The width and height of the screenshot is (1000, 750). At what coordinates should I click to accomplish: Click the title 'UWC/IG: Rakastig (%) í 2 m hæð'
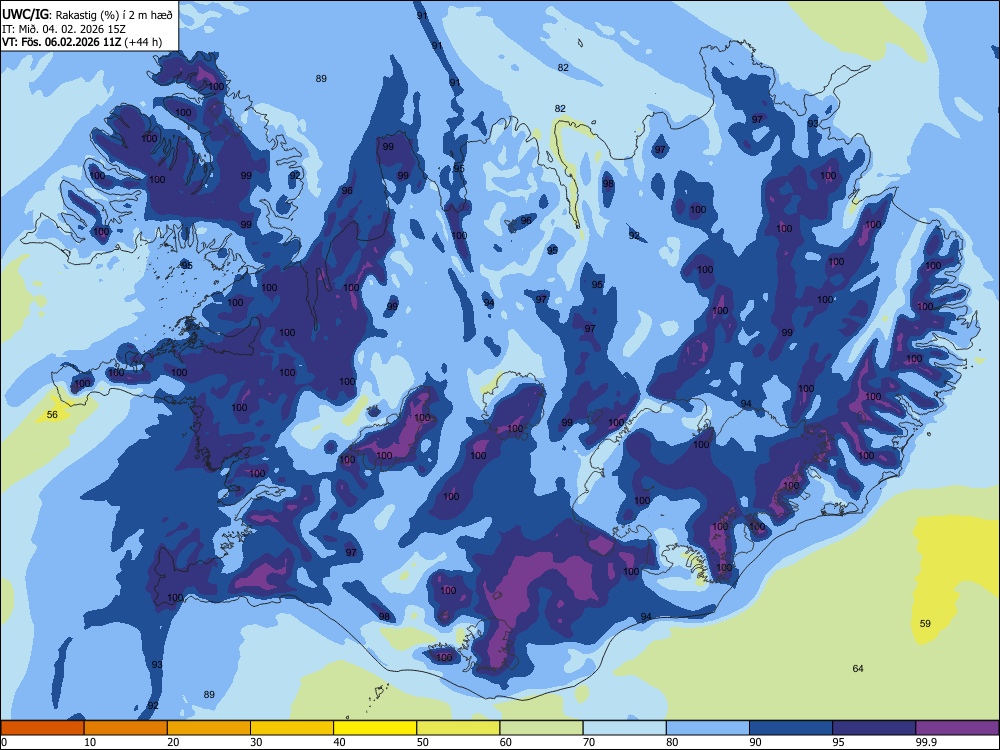(x=87, y=15)
